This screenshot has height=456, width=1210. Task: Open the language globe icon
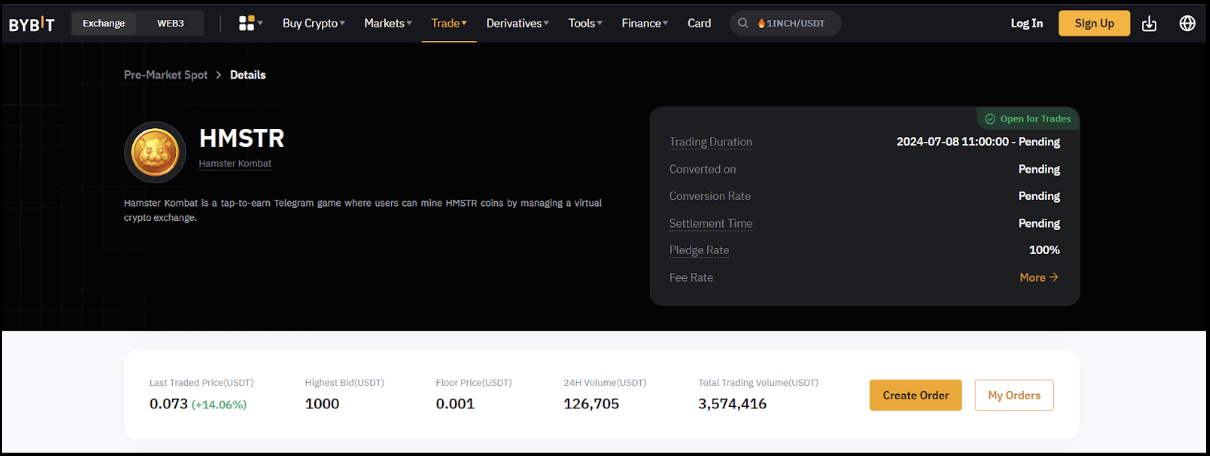point(1187,23)
